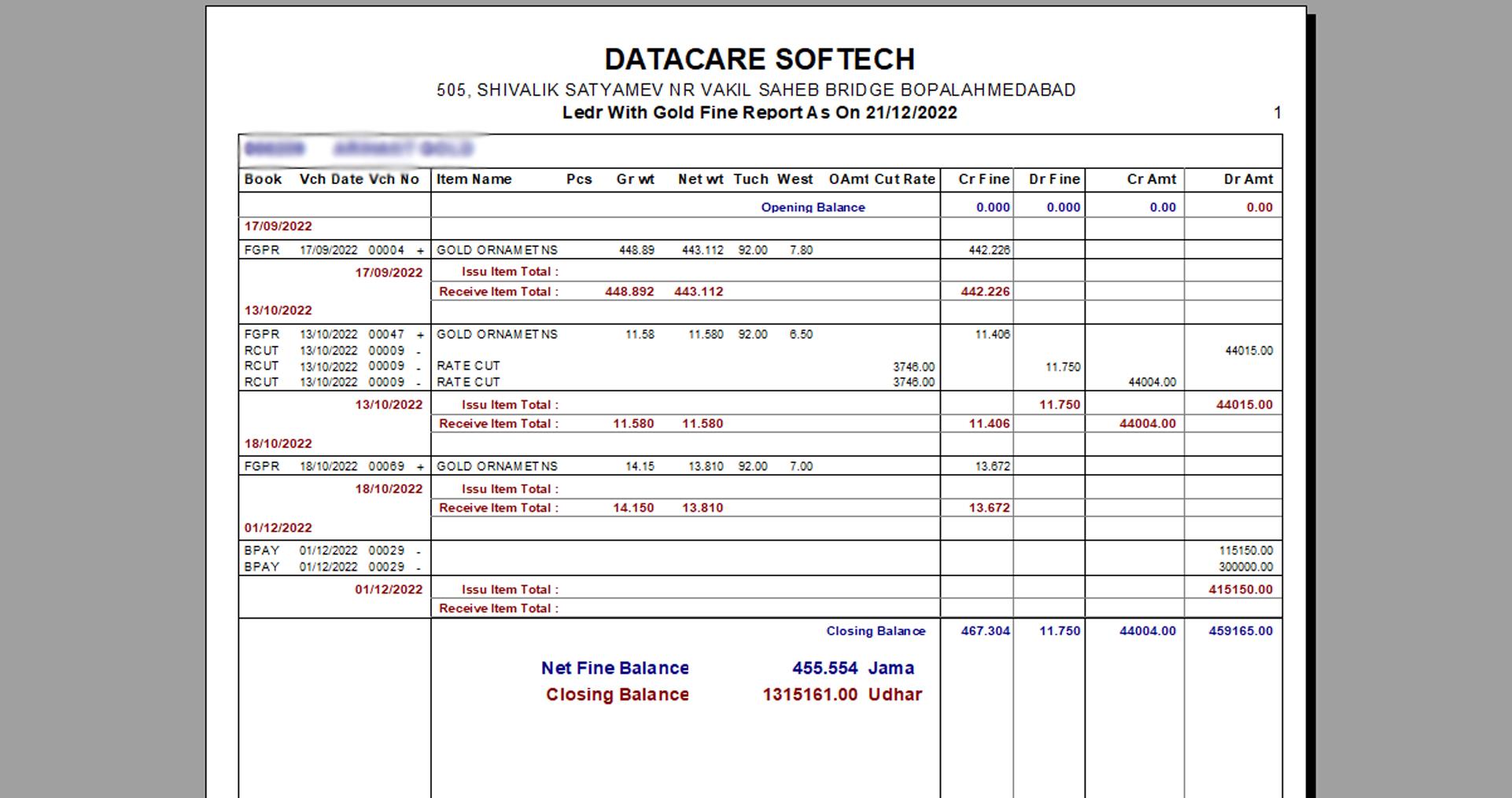Viewport: 1512px width, 798px height.
Task: Click the DATACARE SOFTECH report title
Action: (759, 60)
